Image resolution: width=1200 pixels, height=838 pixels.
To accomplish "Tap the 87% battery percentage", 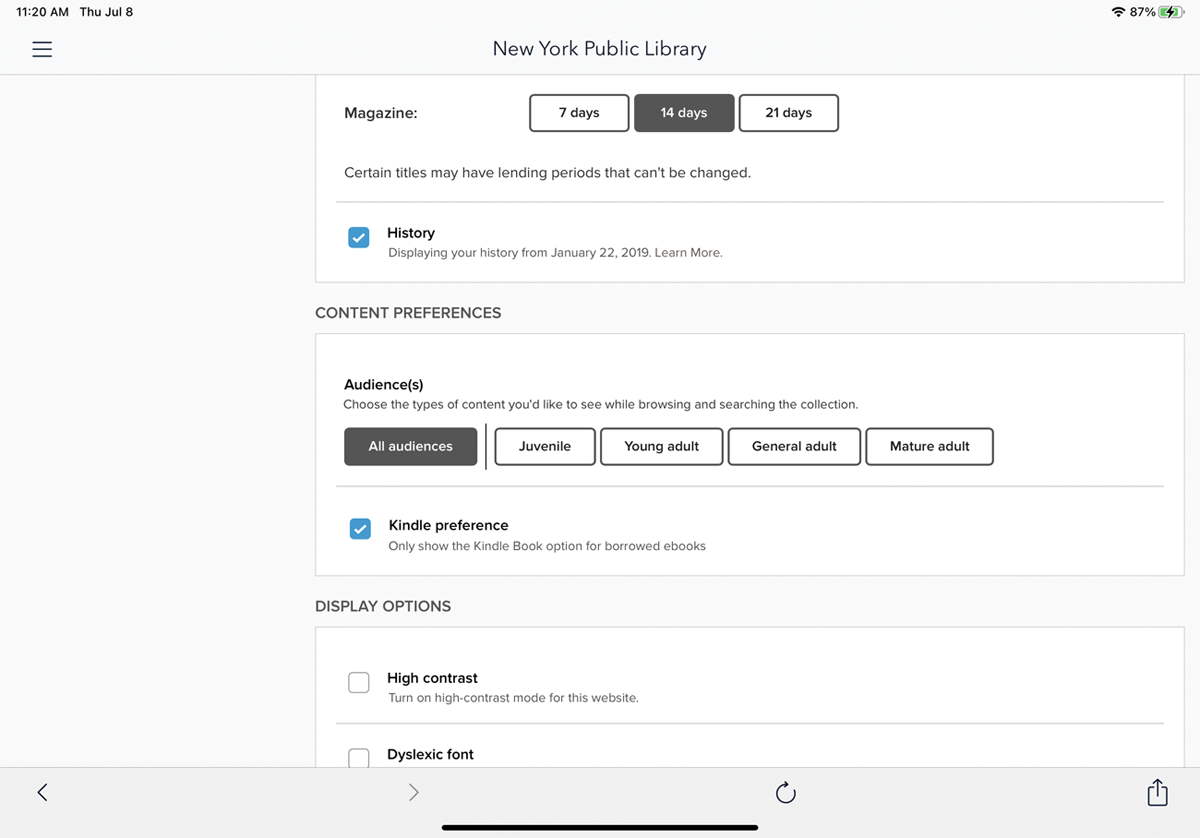I will (1142, 12).
